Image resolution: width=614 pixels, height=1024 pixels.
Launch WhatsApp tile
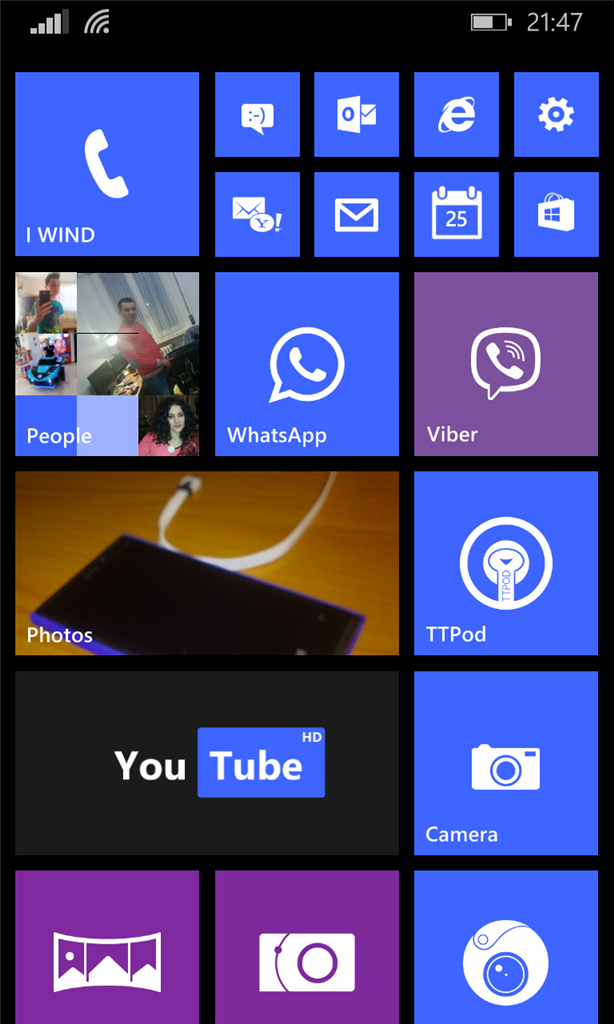click(x=307, y=364)
